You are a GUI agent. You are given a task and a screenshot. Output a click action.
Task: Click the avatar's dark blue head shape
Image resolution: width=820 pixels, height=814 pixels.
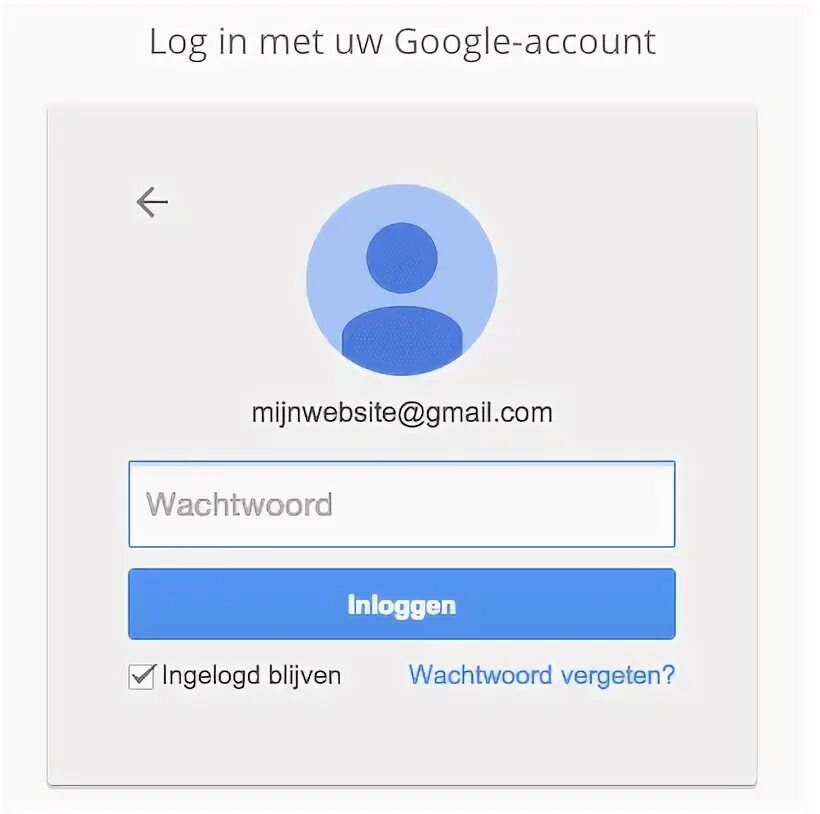[x=402, y=258]
